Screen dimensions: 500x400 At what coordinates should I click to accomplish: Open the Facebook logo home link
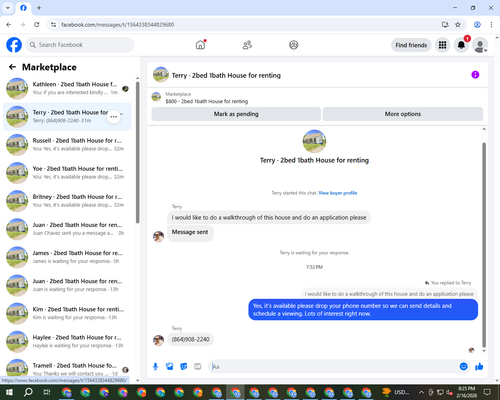(x=14, y=45)
